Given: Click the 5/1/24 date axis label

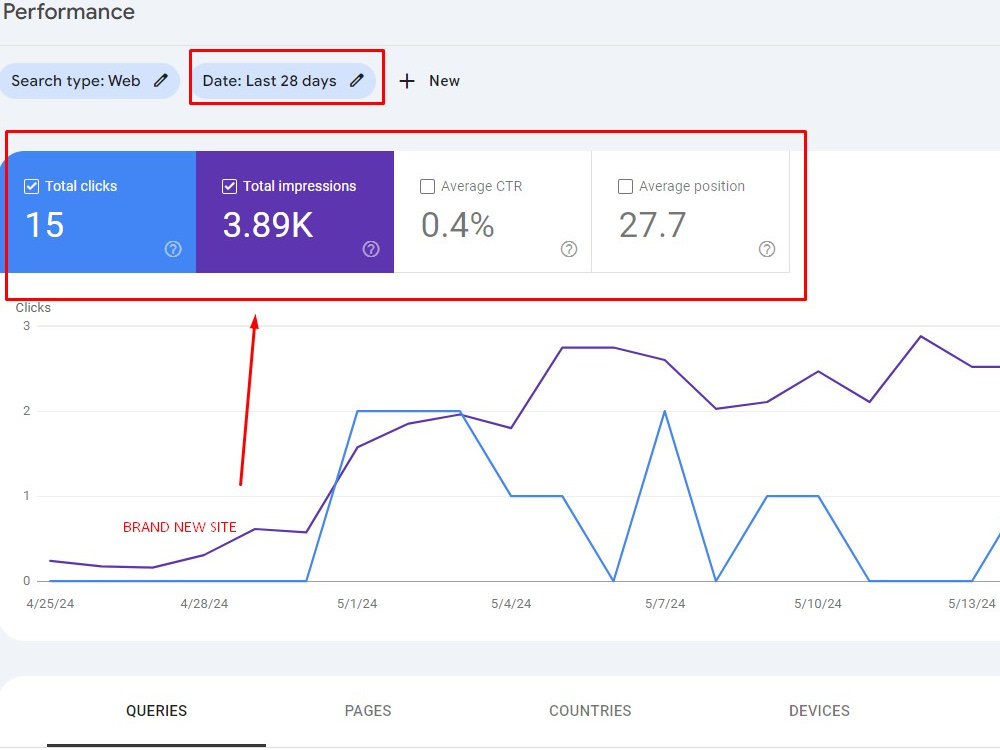Looking at the screenshot, I should pyautogui.click(x=357, y=603).
